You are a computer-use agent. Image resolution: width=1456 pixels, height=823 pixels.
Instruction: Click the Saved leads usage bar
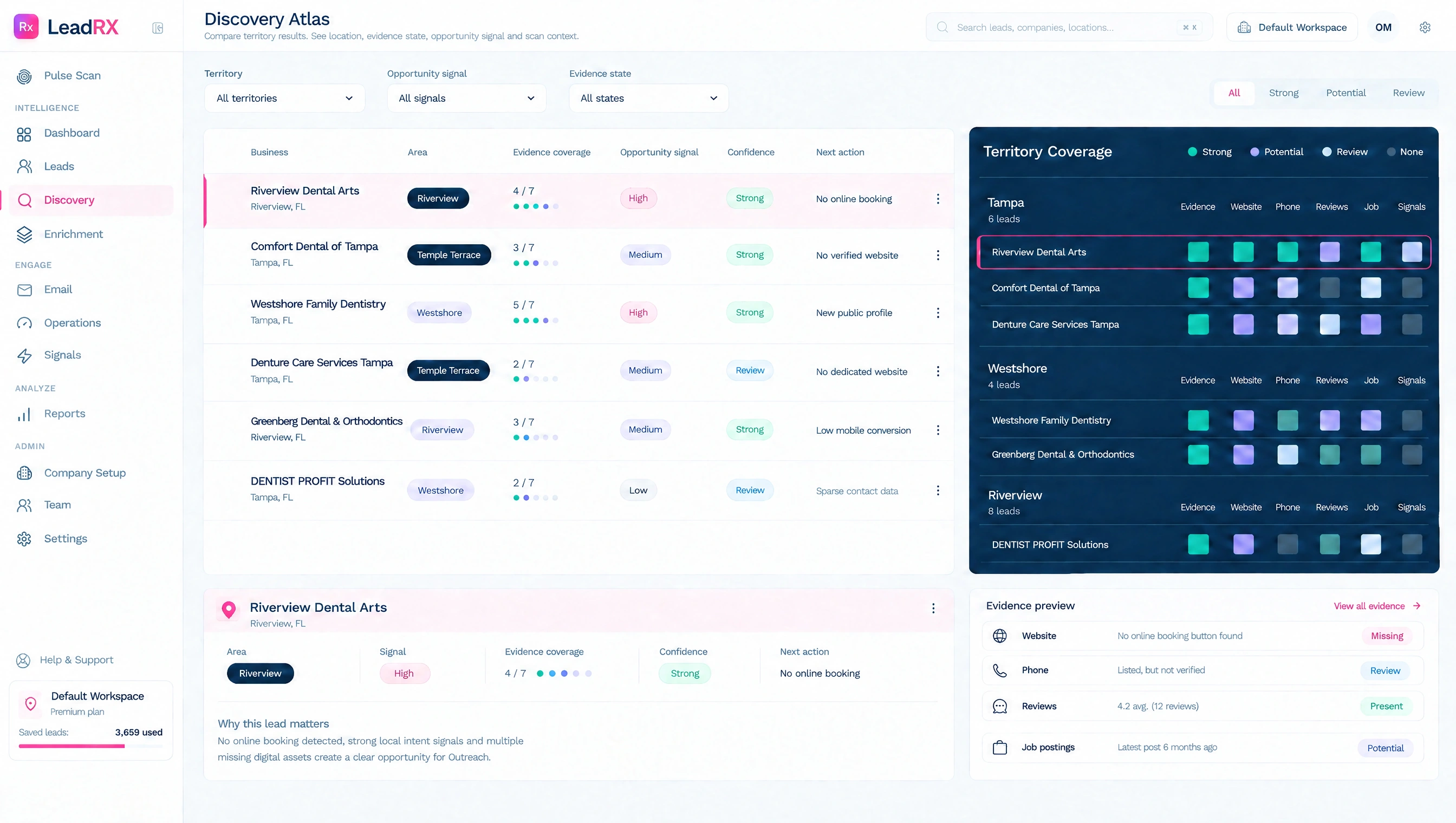(90, 746)
